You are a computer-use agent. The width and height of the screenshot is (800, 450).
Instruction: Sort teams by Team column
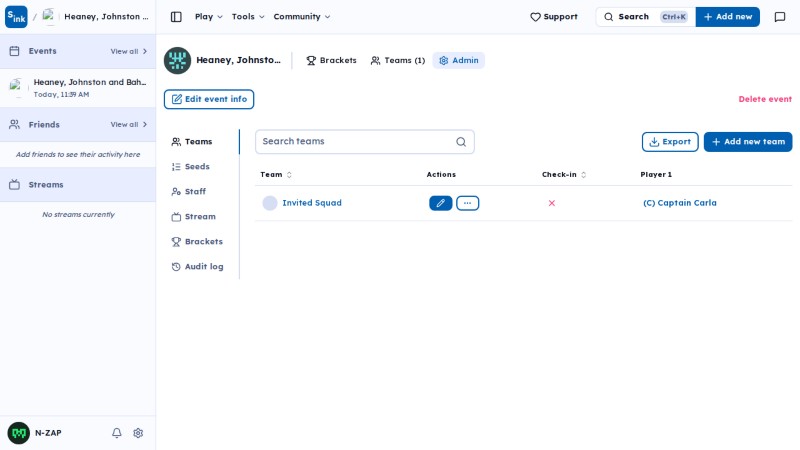276,174
